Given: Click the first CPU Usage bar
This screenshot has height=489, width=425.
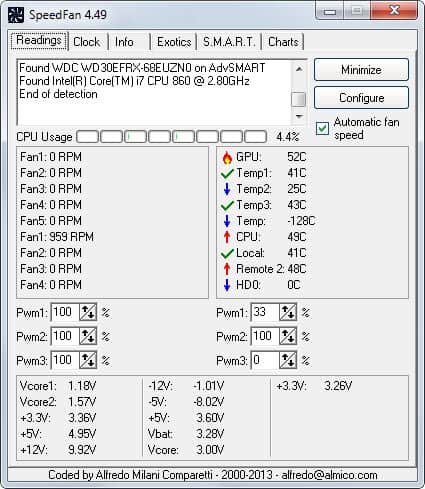Looking at the screenshot, I should click(88, 137).
